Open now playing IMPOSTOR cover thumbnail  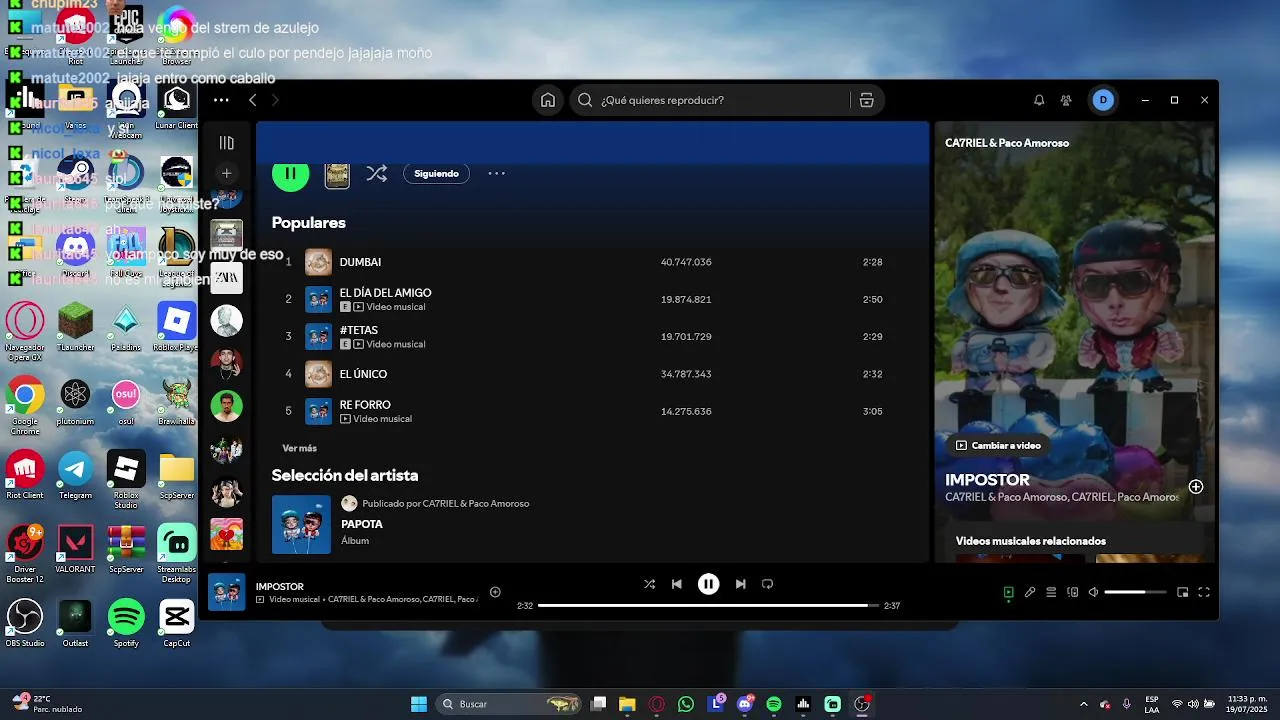click(x=227, y=591)
